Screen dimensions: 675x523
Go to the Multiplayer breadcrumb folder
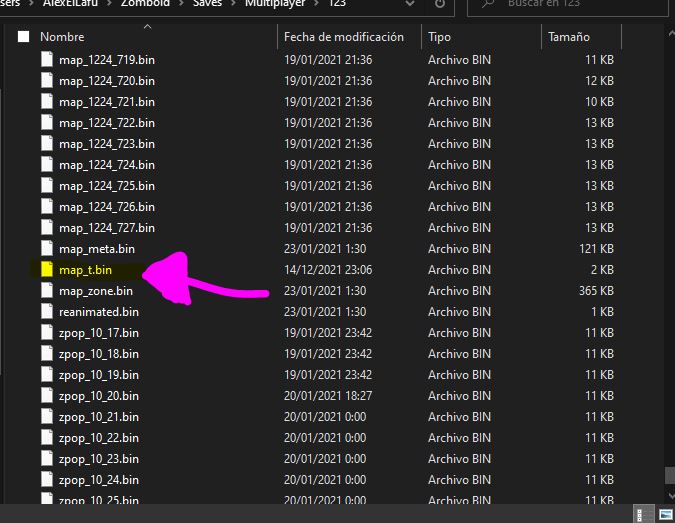tap(276, 4)
